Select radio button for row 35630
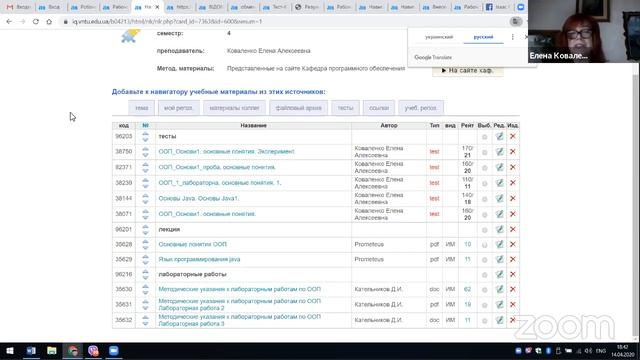640x360 pixels. pos(484,290)
